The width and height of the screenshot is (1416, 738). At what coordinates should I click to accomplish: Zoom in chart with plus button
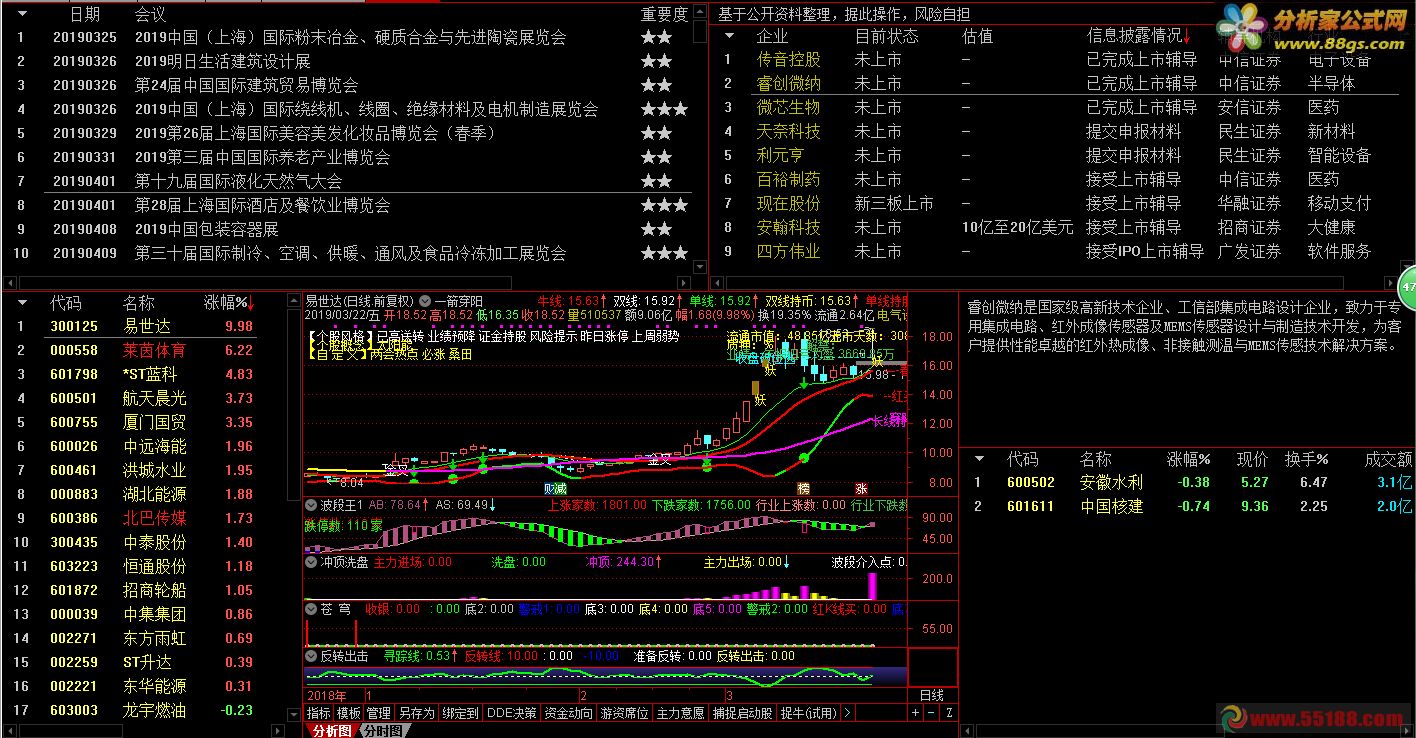pos(915,713)
